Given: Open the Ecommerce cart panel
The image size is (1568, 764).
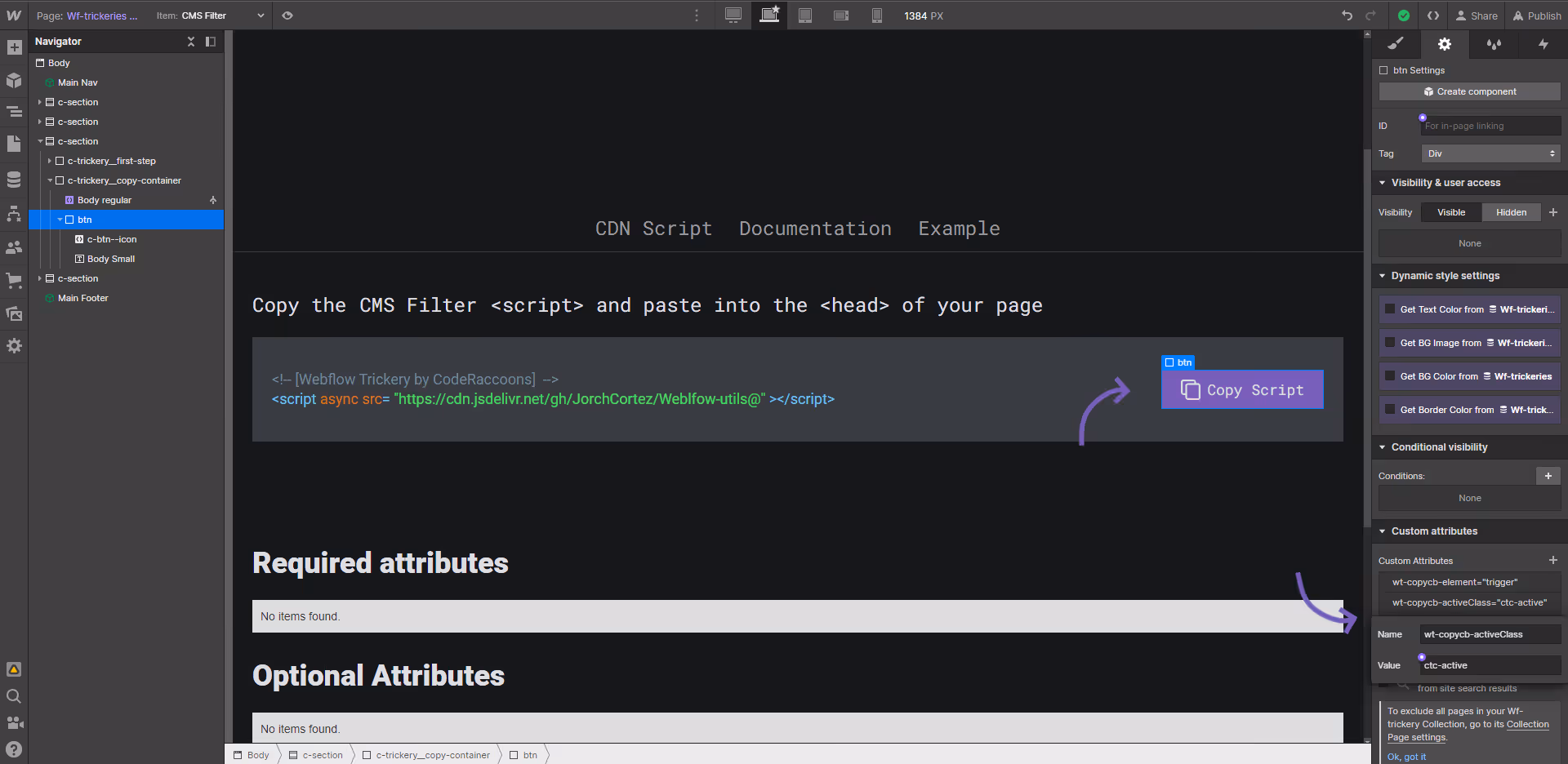Looking at the screenshot, I should coord(14,280).
